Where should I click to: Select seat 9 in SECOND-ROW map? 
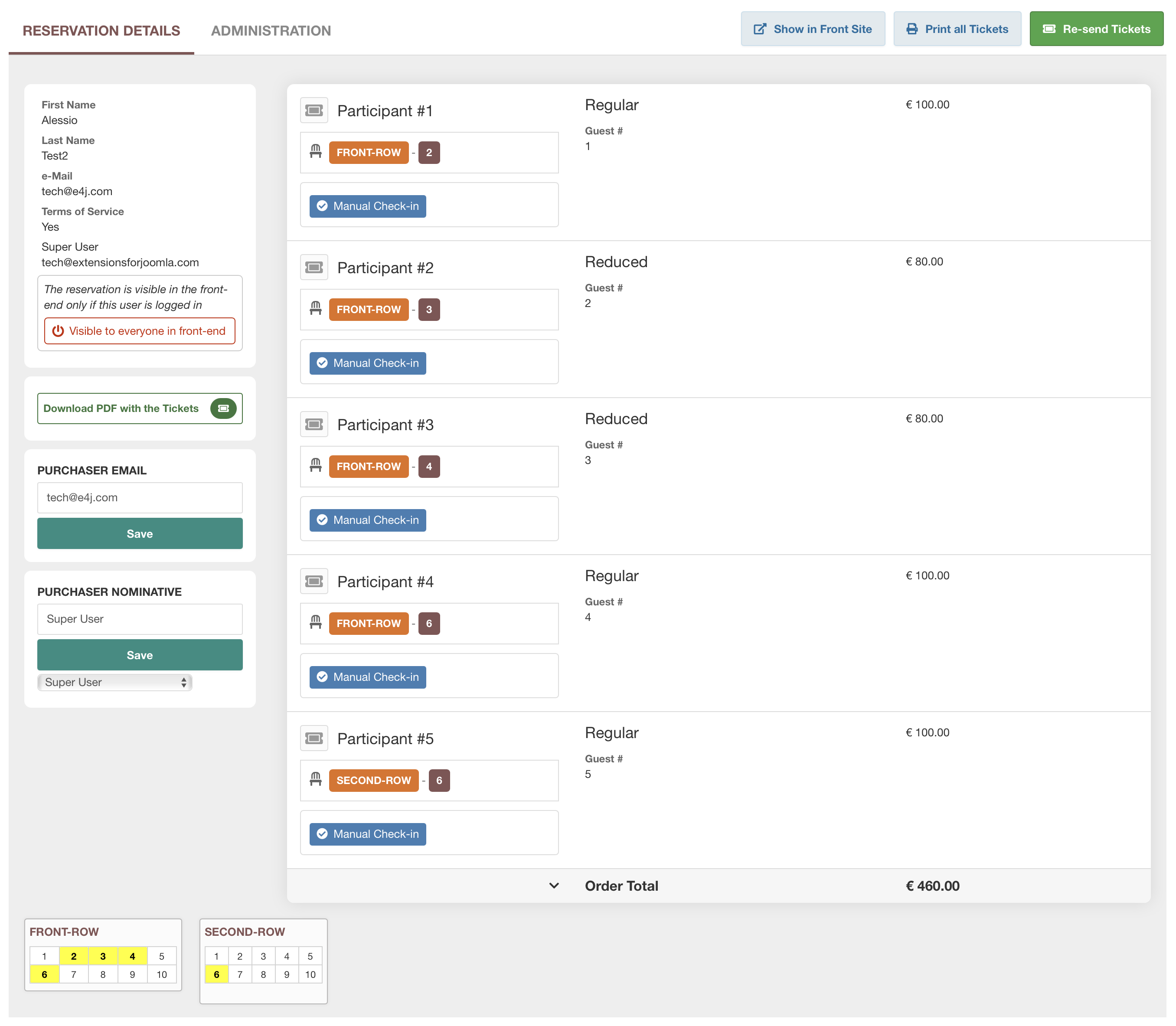point(287,974)
